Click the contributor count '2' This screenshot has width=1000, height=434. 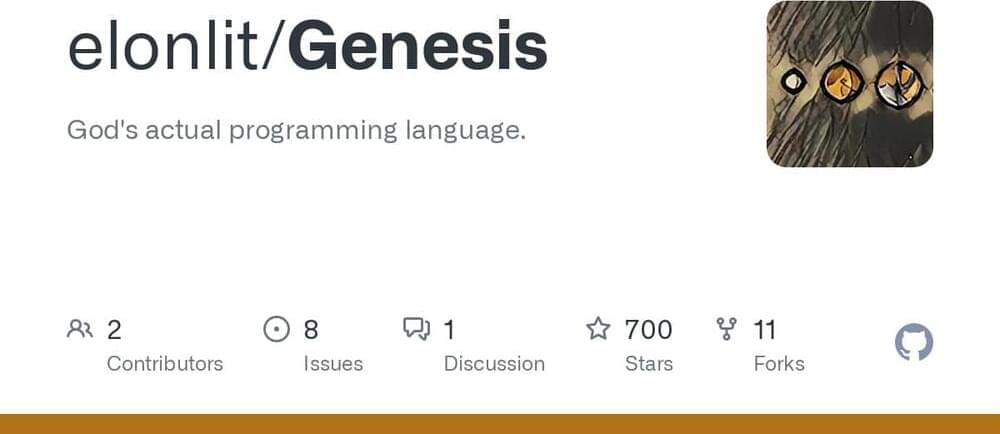114,329
